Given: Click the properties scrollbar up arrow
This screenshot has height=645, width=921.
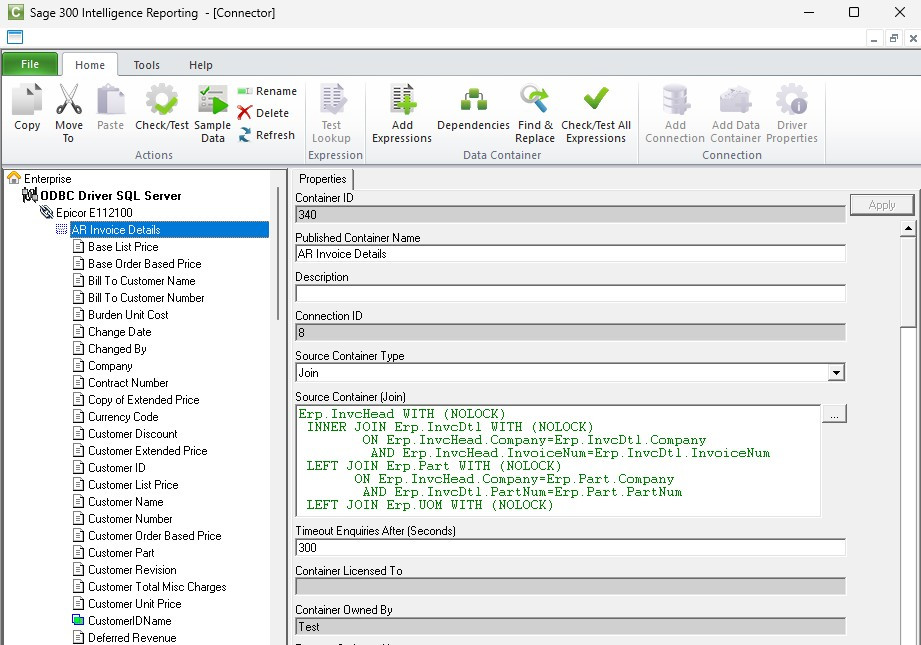Looking at the screenshot, I should pyautogui.click(x=907, y=228).
